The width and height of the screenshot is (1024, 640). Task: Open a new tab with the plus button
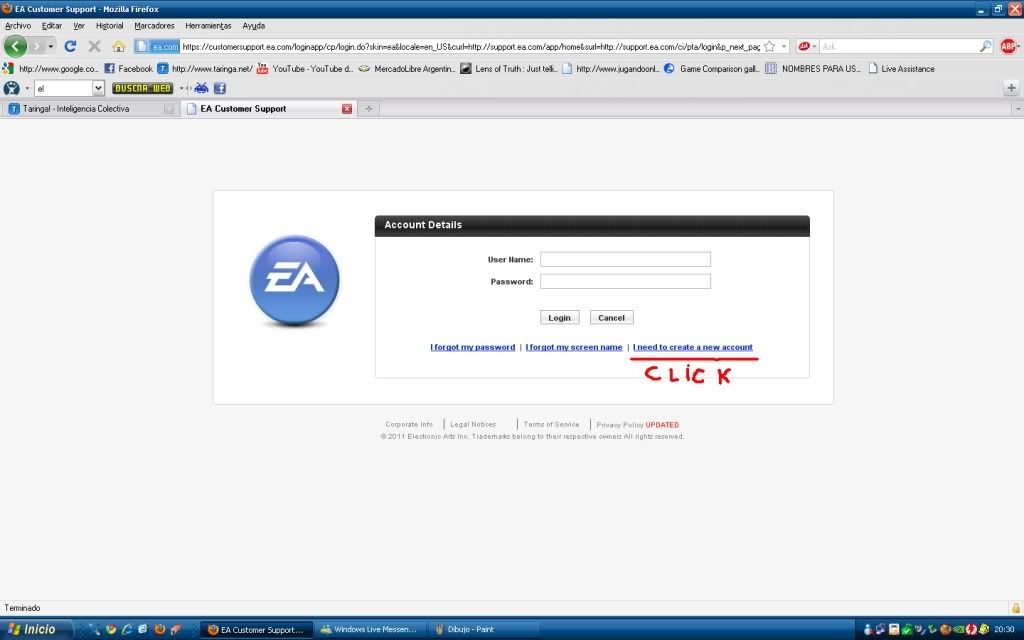(369, 109)
